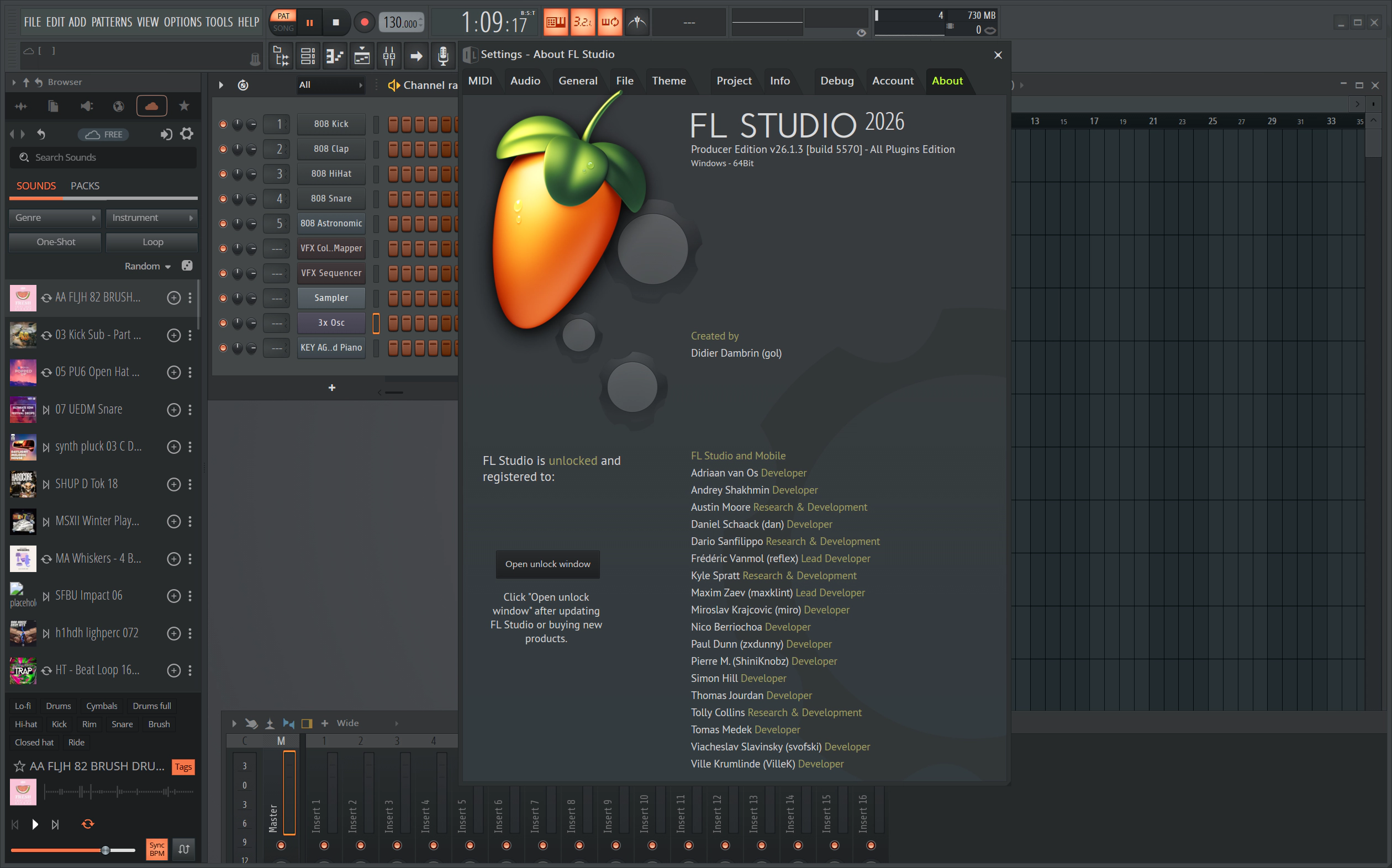Star the AA FLJH 82 BRUSH sample
Viewport: 1392px width, 868px height.
pos(19,766)
